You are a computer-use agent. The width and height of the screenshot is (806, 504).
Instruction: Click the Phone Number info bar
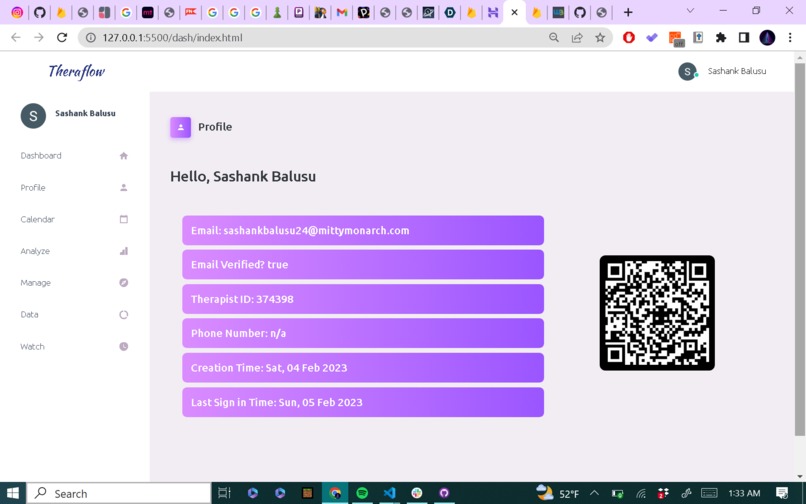(x=363, y=333)
